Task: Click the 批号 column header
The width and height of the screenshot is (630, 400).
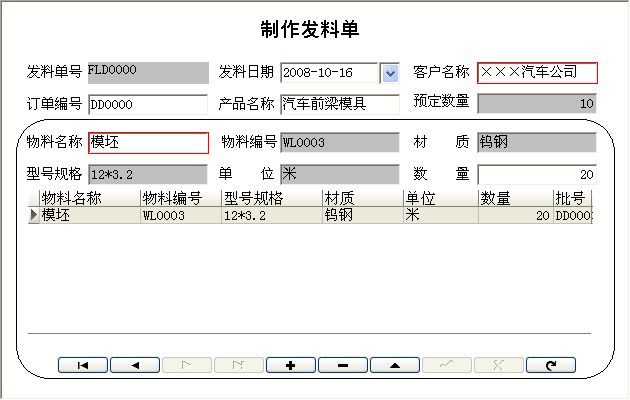Action: point(573,198)
